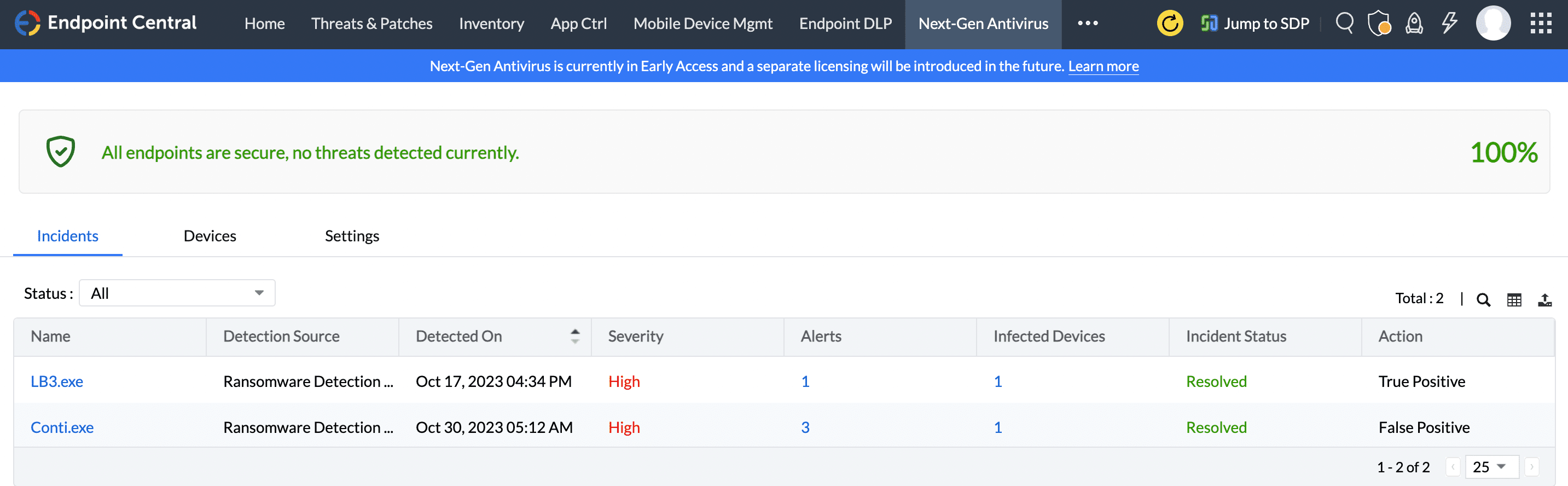Viewport: 1568px width, 486px height.
Task: Open the Settings tab
Action: [352, 236]
